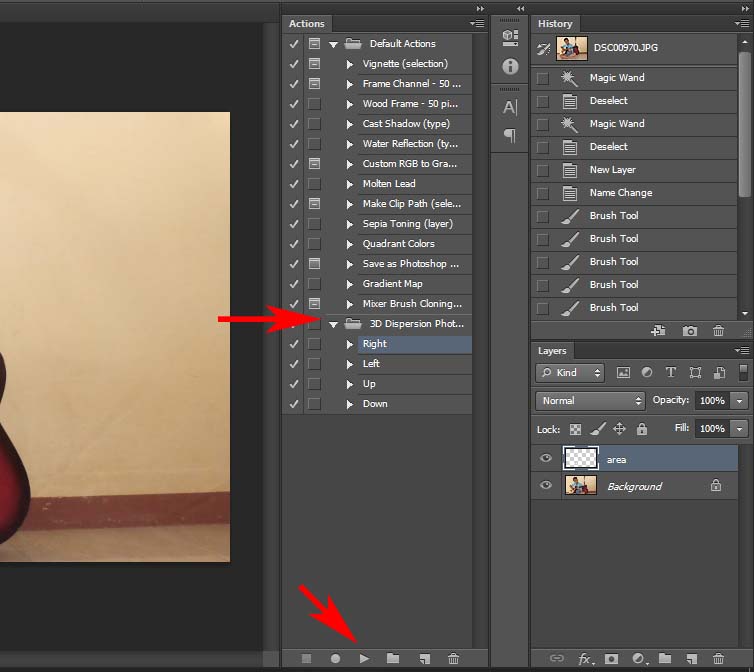Filter layers by pixel layers icon
The image size is (754, 672).
(623, 372)
